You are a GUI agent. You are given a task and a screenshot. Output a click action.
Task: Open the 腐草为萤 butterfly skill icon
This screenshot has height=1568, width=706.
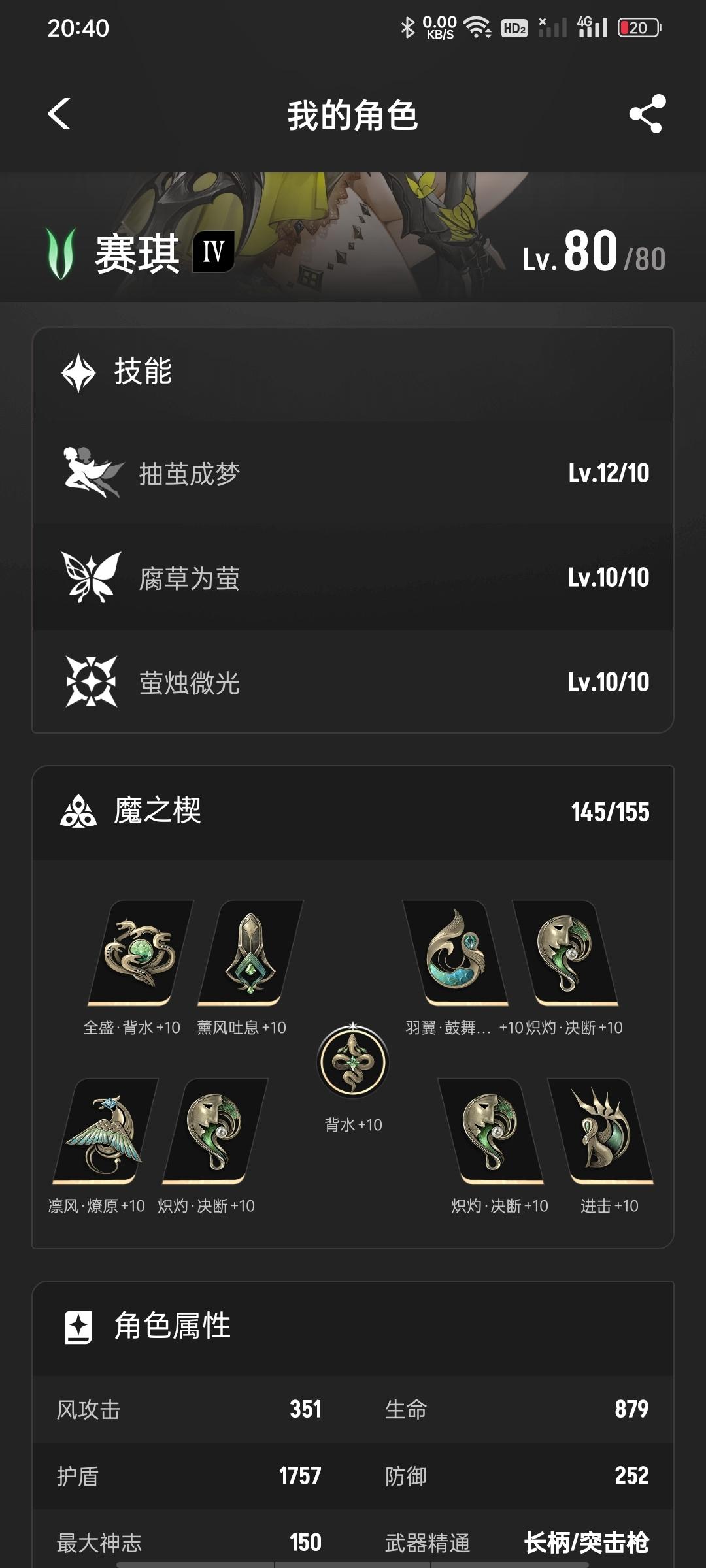[x=92, y=577]
